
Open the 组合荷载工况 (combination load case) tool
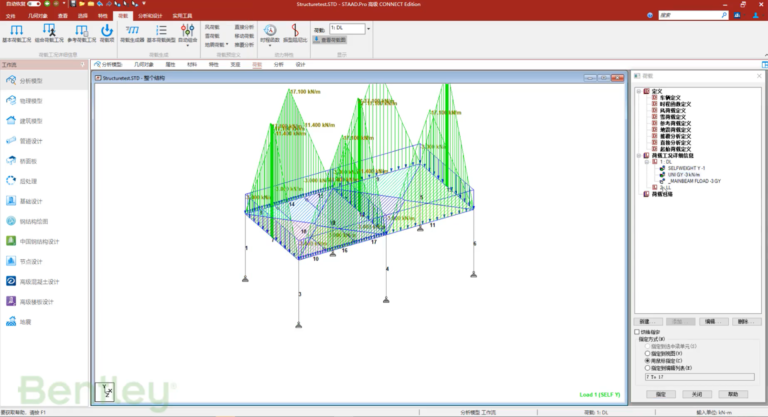(x=49, y=33)
